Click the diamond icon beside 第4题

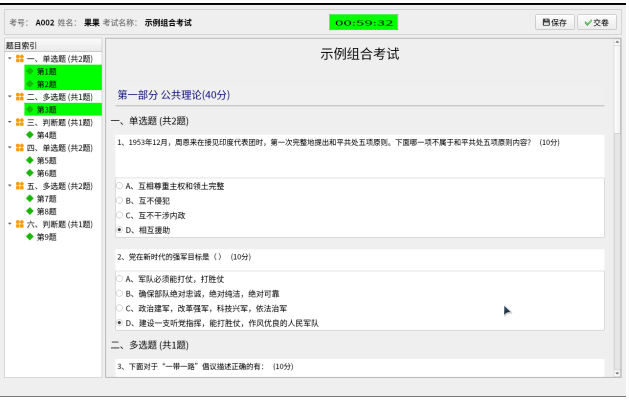[30, 135]
